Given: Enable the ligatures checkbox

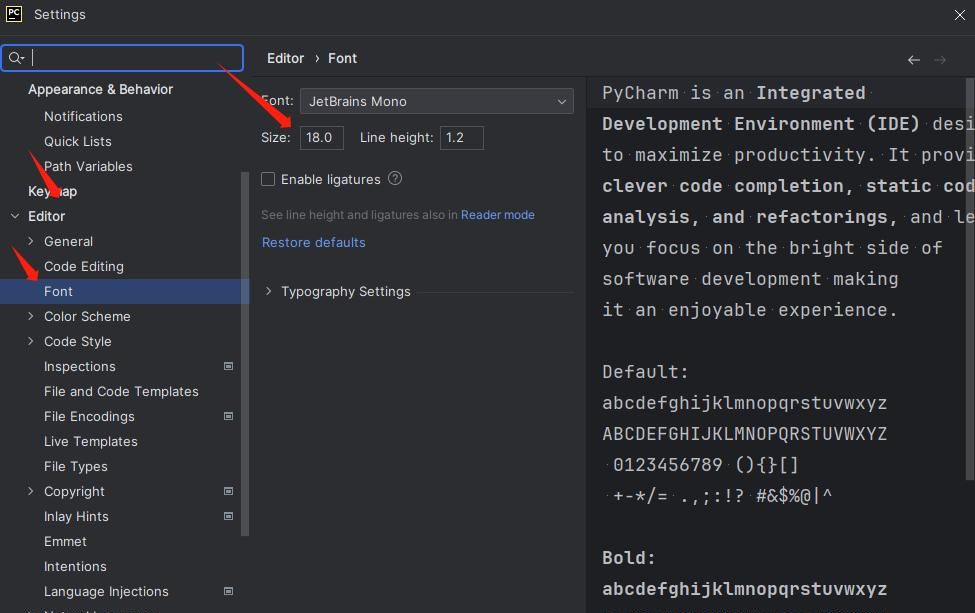Looking at the screenshot, I should [x=268, y=179].
